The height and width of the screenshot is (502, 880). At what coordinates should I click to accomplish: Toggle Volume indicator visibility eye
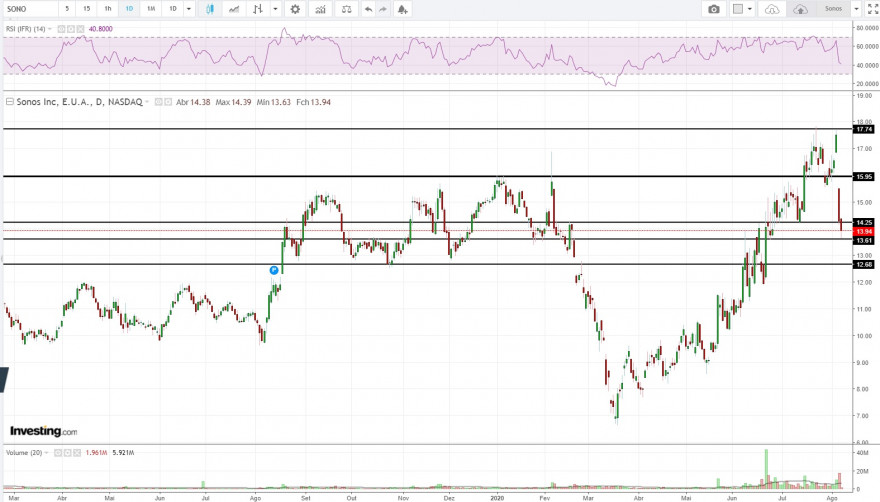click(57, 453)
